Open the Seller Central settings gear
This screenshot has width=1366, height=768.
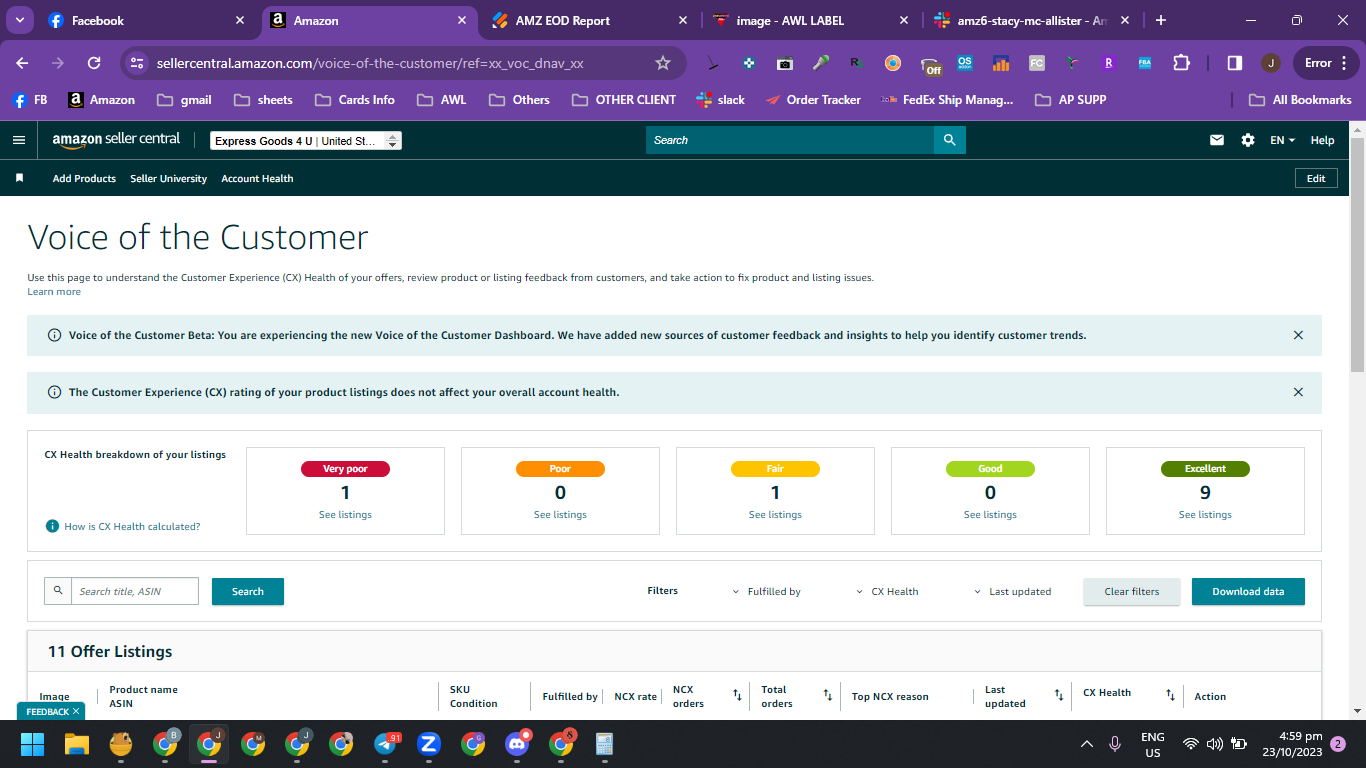point(1248,140)
